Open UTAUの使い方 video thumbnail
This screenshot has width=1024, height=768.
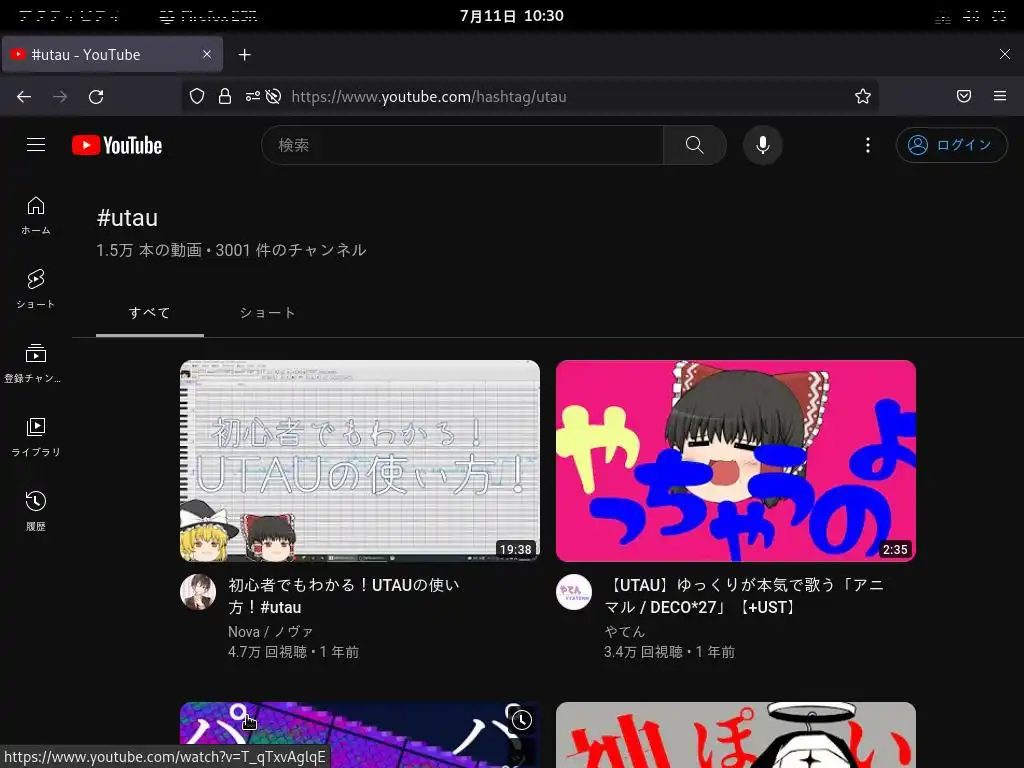pyautogui.click(x=360, y=460)
